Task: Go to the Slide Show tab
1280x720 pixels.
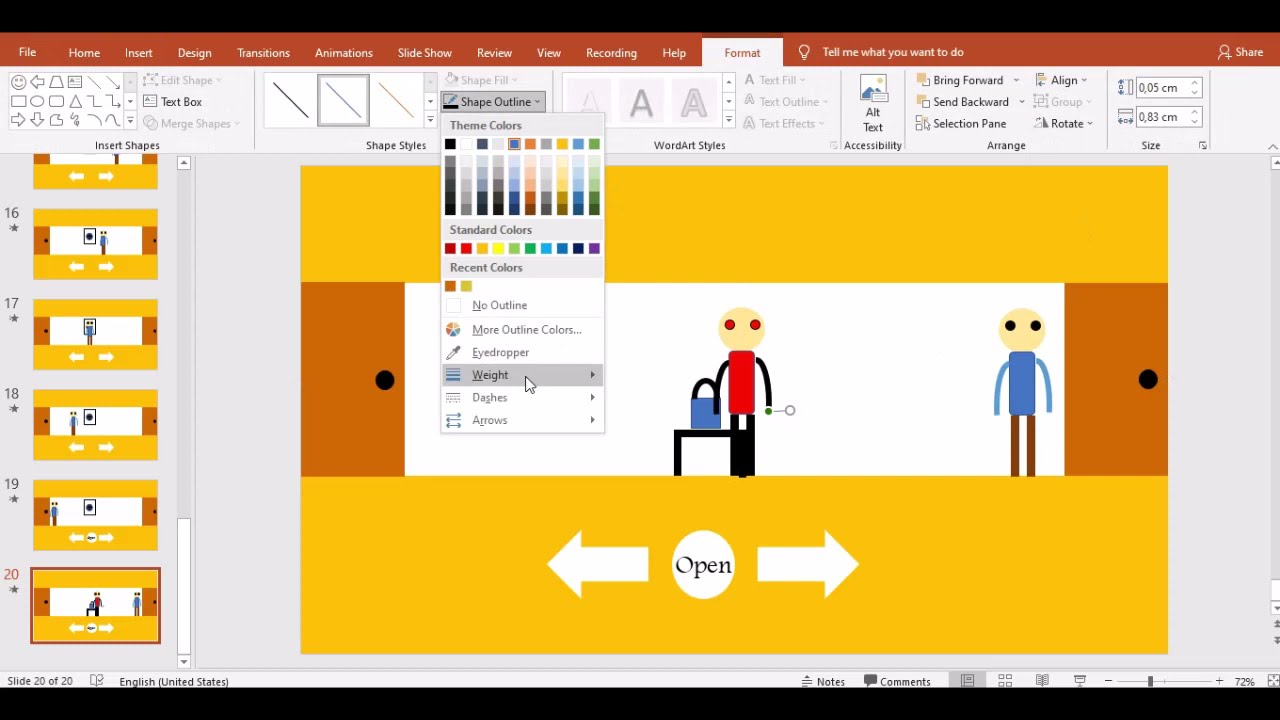Action: [425, 53]
